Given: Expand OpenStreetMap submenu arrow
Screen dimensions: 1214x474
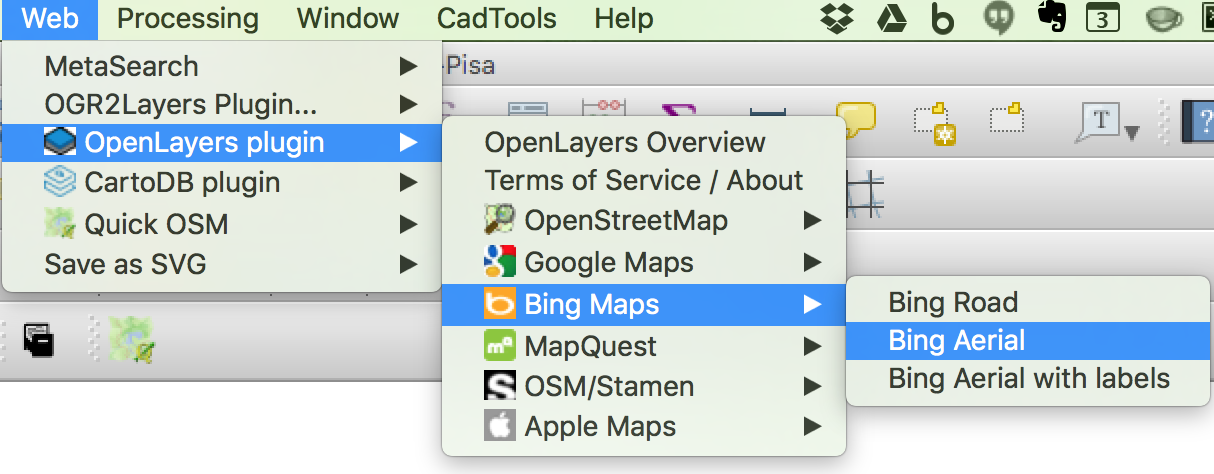Looking at the screenshot, I should tap(812, 220).
